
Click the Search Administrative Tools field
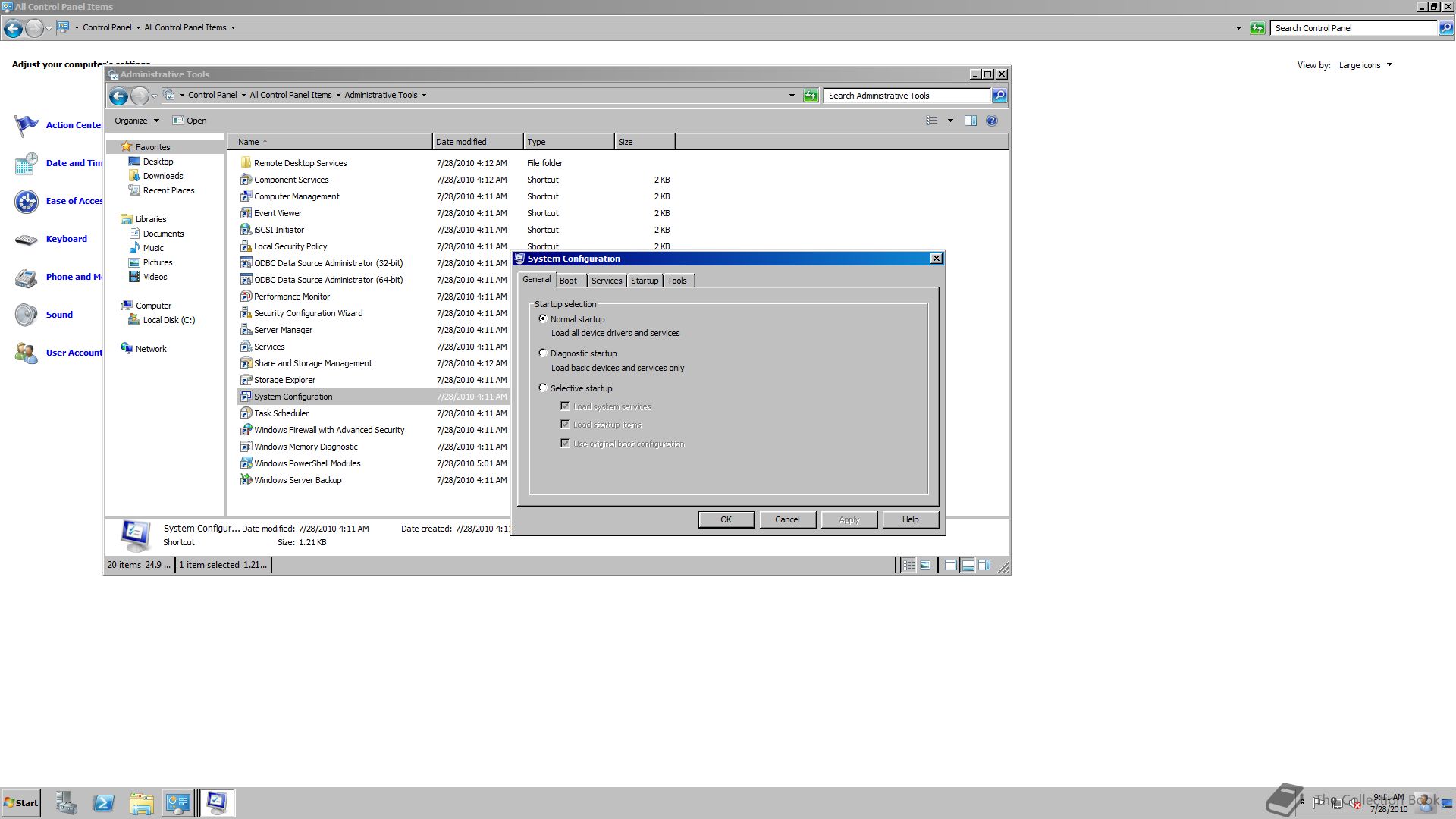[907, 96]
